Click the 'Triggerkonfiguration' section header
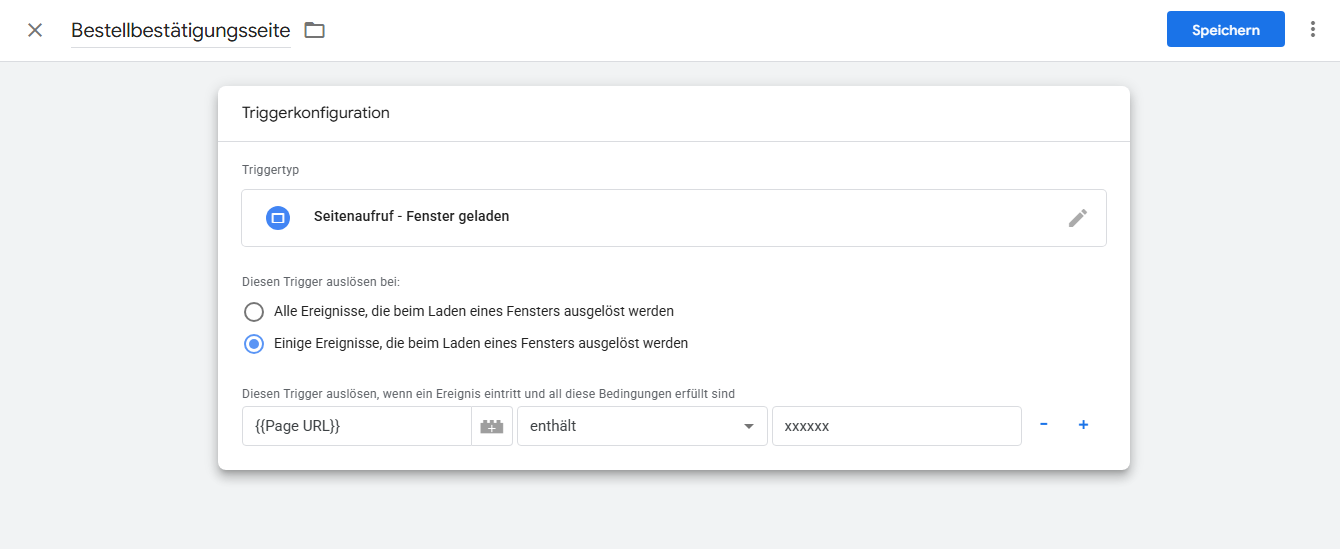The image size is (1340, 549). pyautogui.click(x=316, y=113)
